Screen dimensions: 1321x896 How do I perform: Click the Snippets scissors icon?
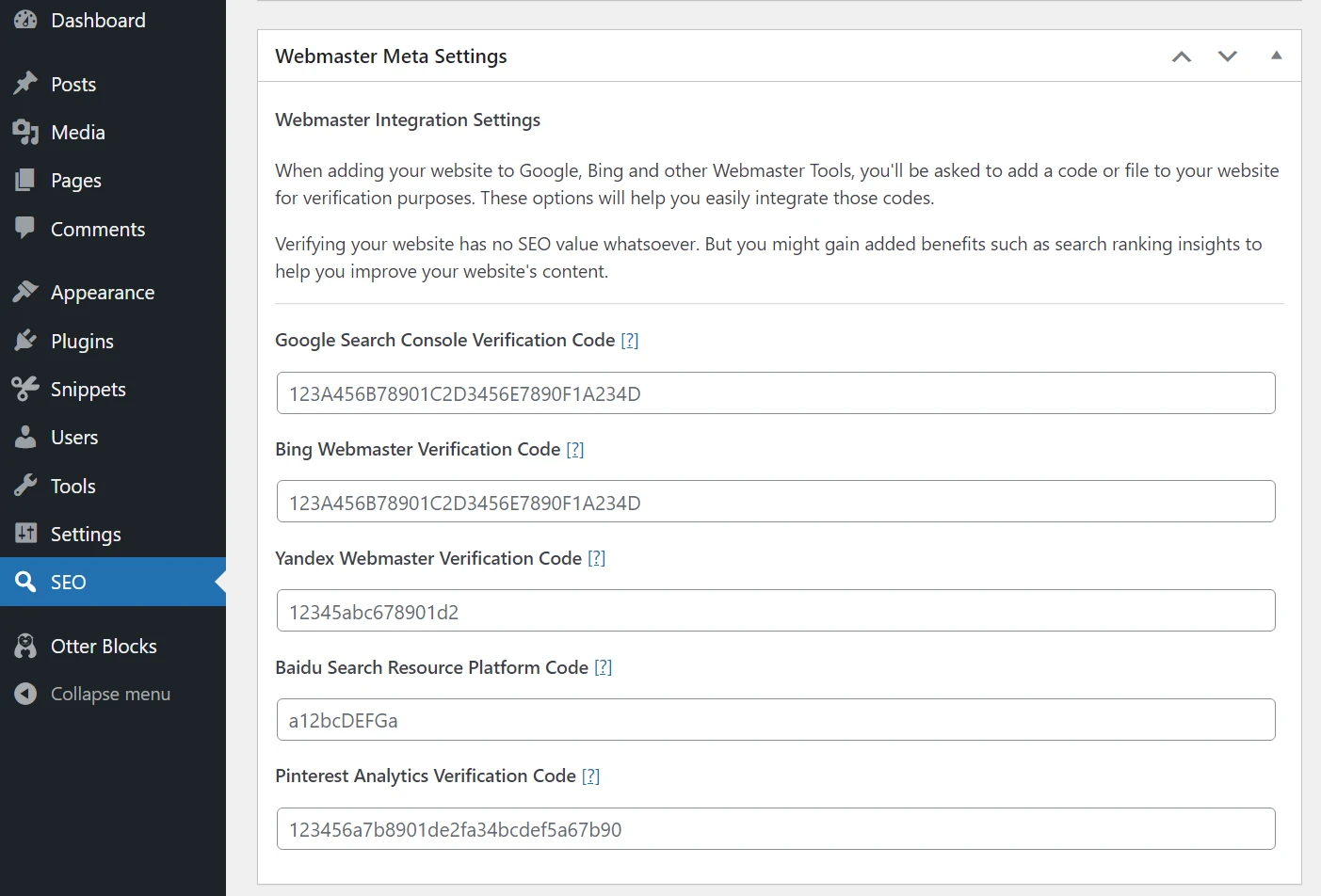tap(25, 389)
